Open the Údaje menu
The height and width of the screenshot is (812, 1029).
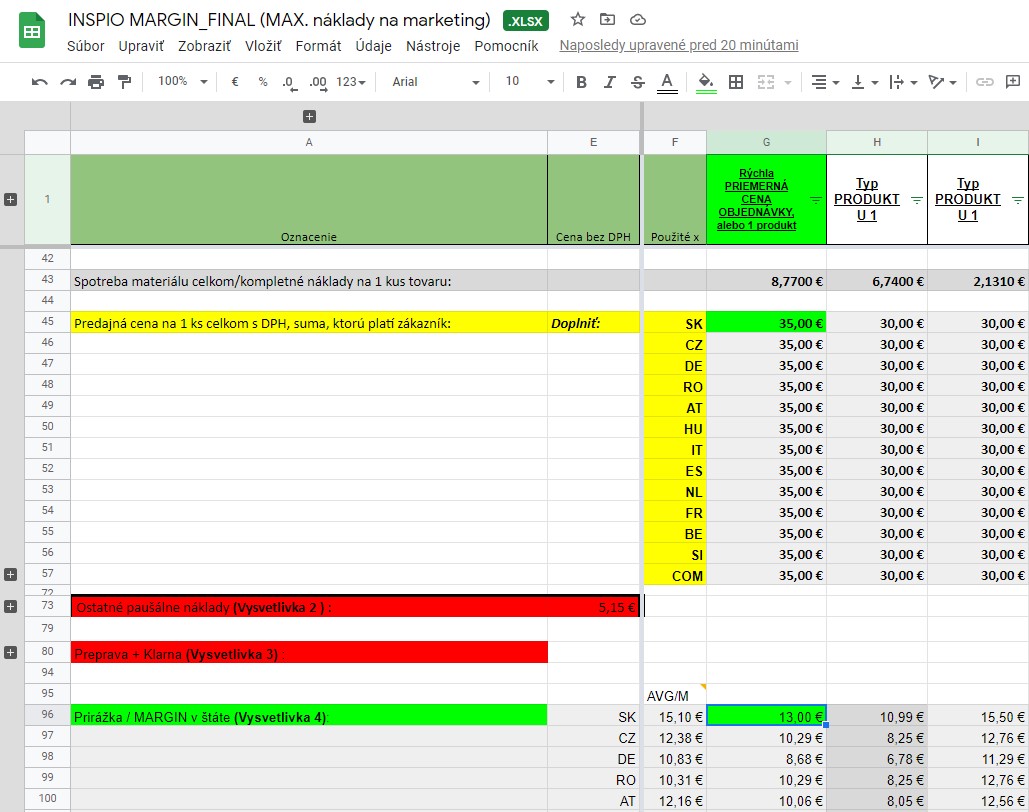coord(373,46)
